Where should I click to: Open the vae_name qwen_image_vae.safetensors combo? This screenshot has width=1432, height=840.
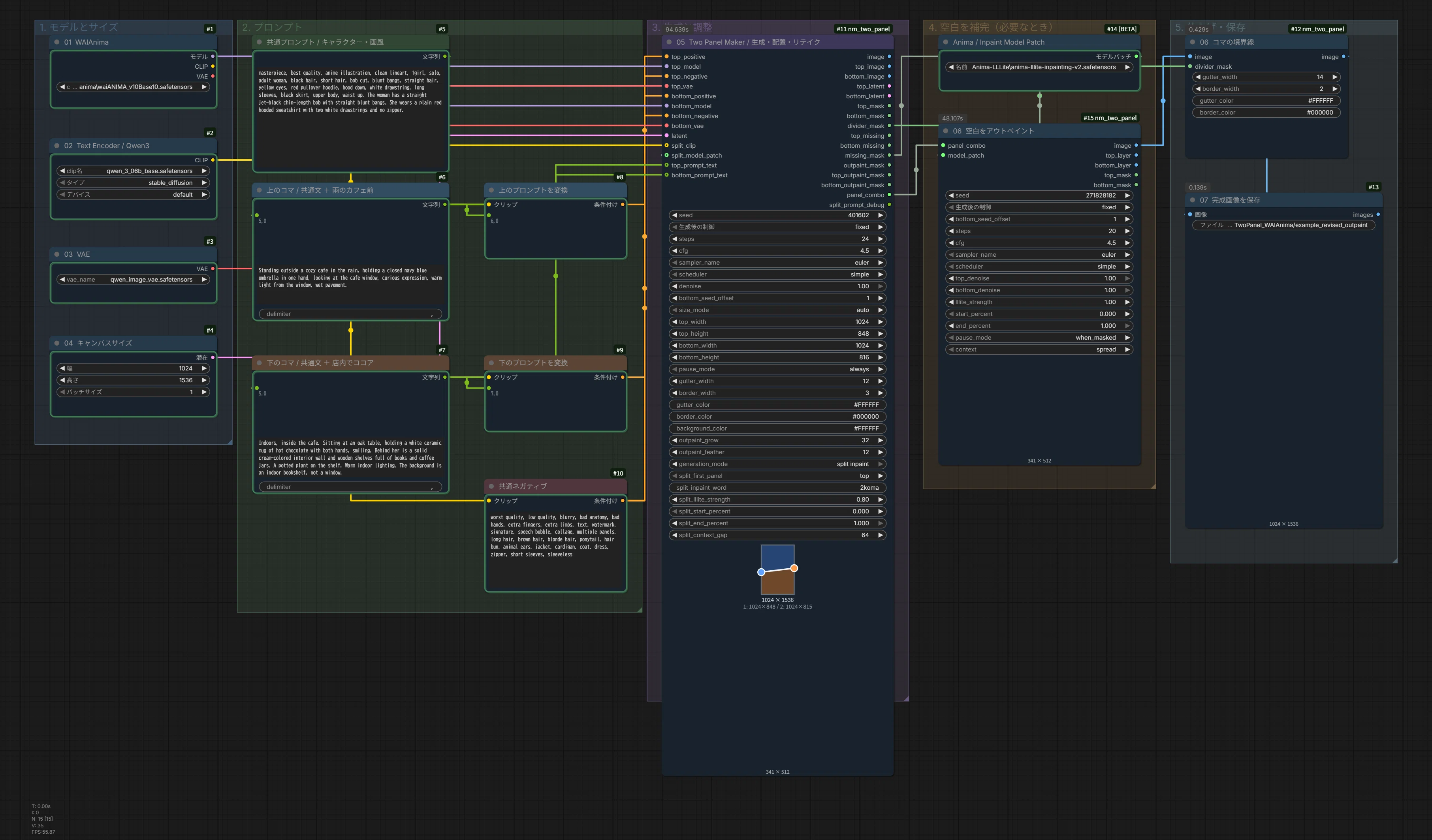(x=133, y=280)
